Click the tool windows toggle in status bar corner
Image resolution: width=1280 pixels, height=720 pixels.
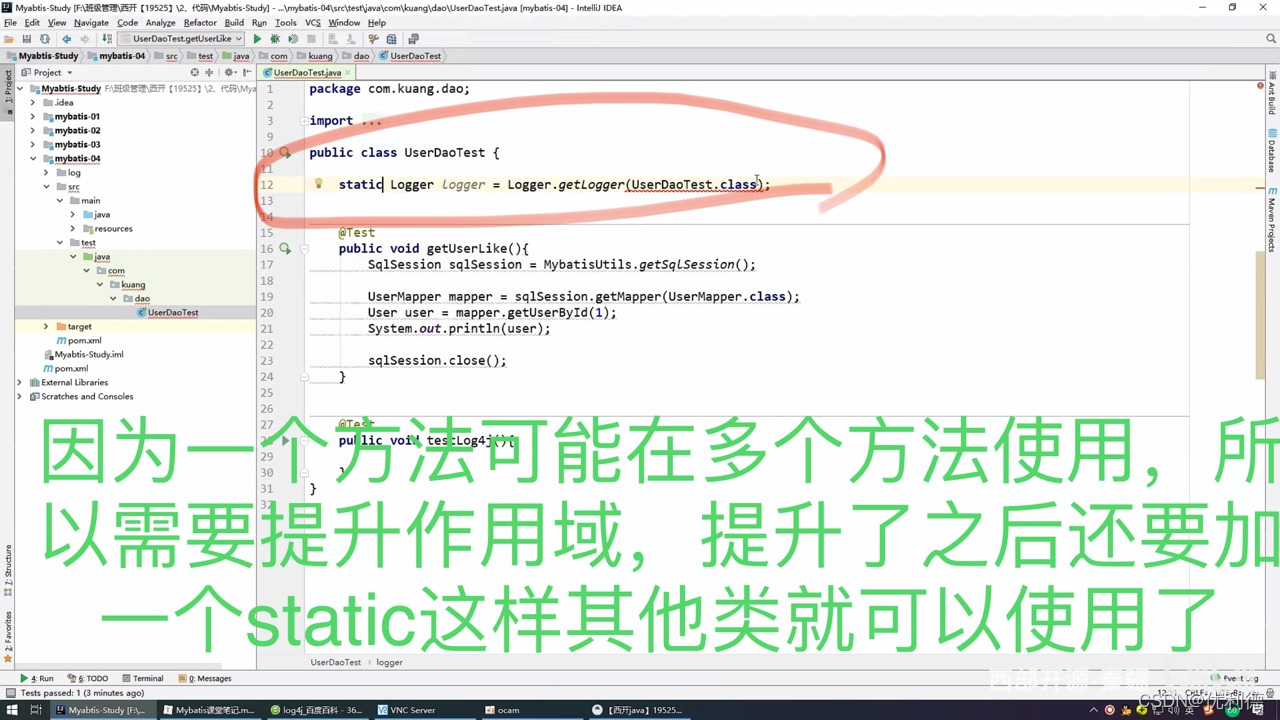(9, 693)
